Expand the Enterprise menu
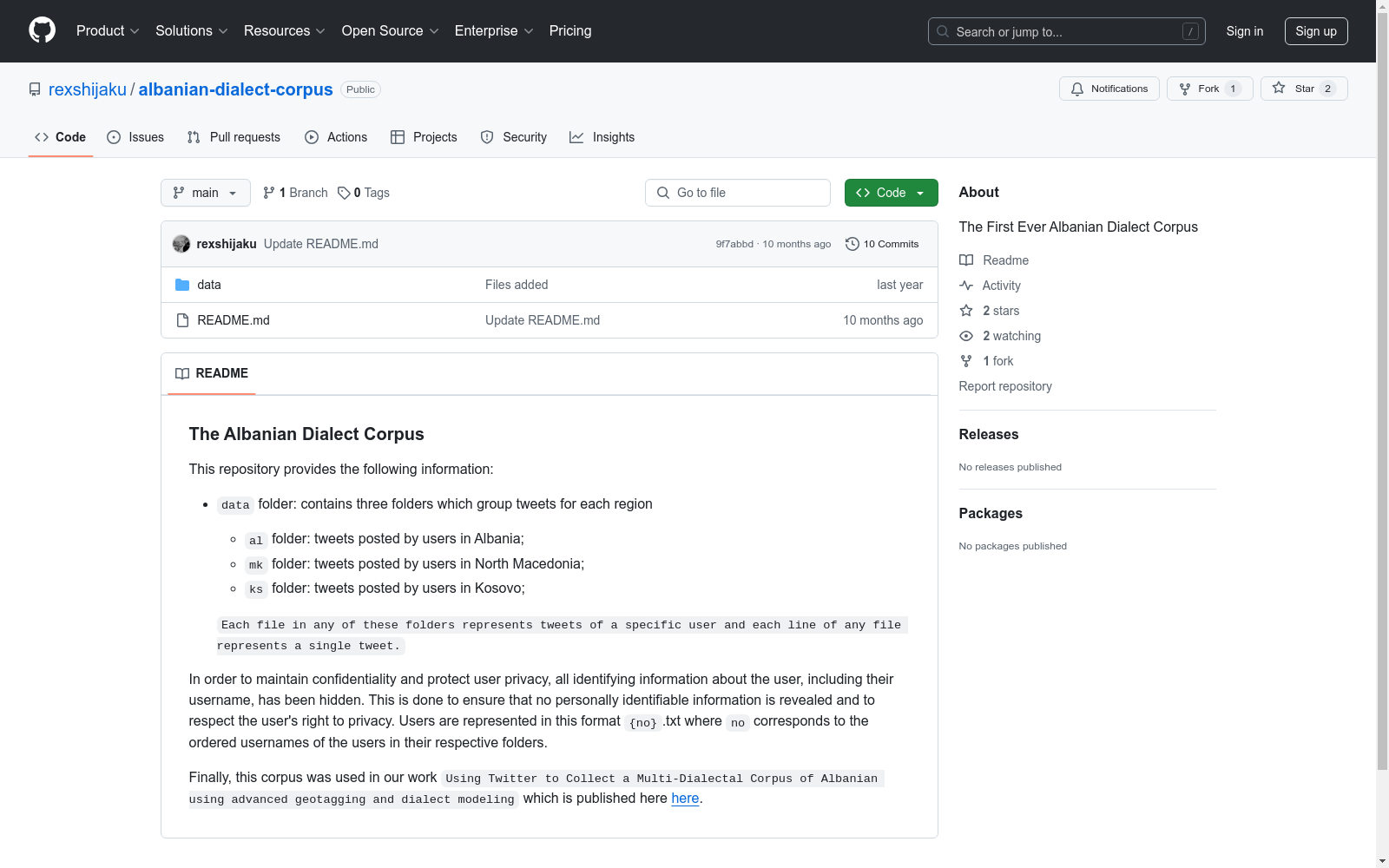The height and width of the screenshot is (868, 1389). (x=494, y=31)
